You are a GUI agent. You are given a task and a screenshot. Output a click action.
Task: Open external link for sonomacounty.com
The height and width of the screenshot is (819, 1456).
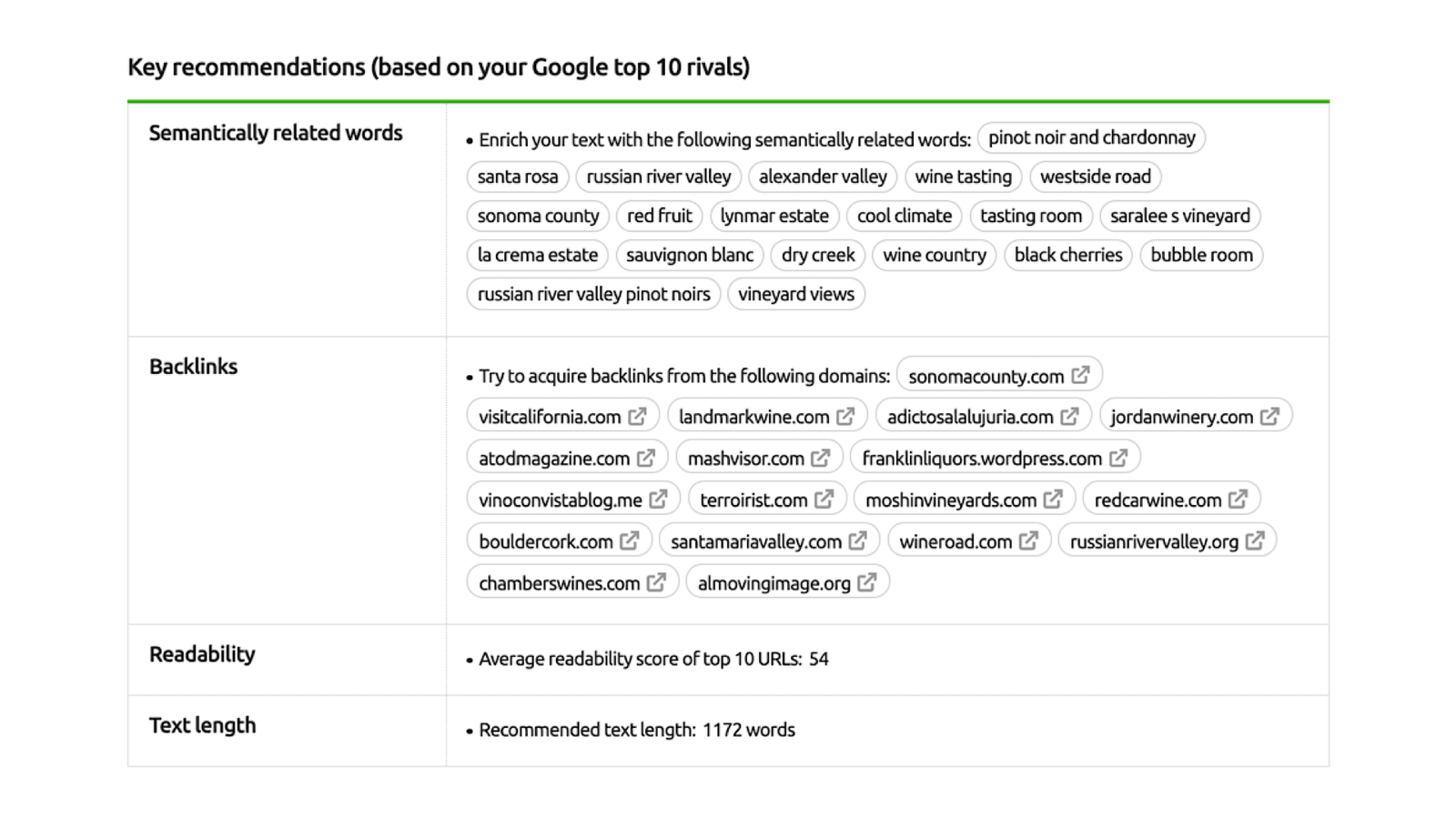pos(1080,374)
